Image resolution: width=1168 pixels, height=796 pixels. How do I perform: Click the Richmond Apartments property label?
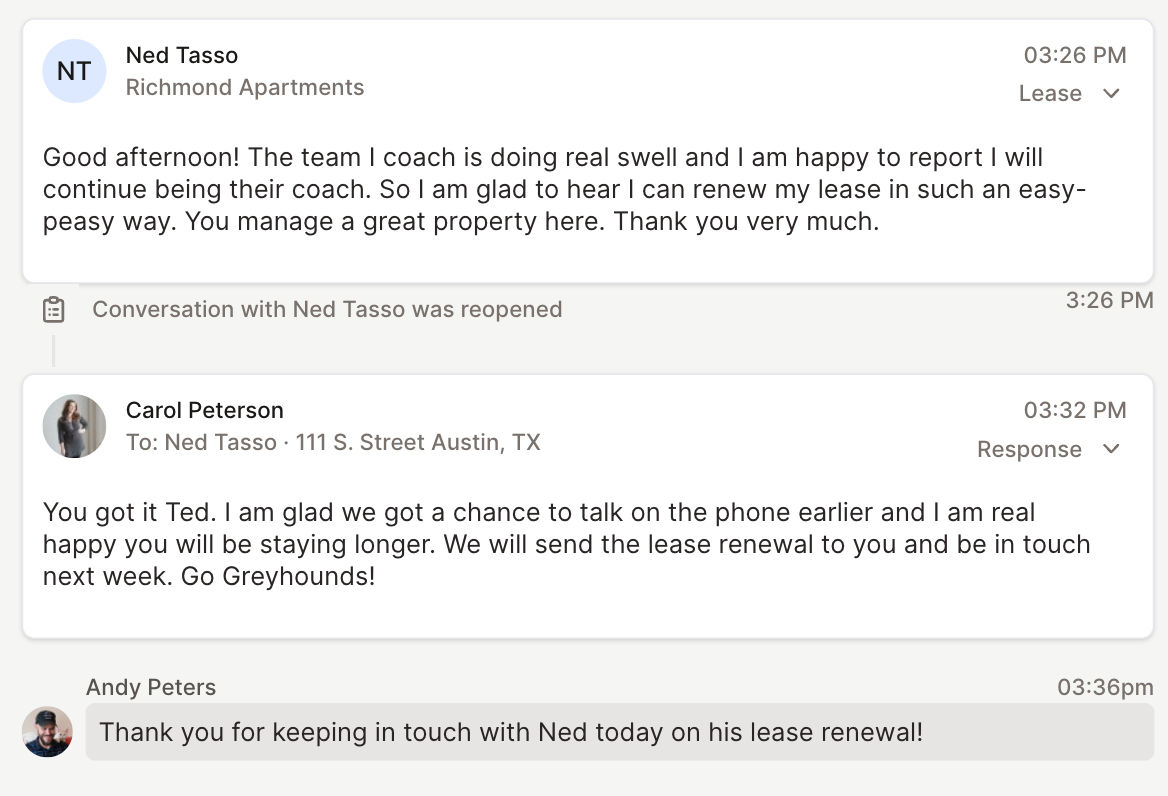click(x=244, y=87)
